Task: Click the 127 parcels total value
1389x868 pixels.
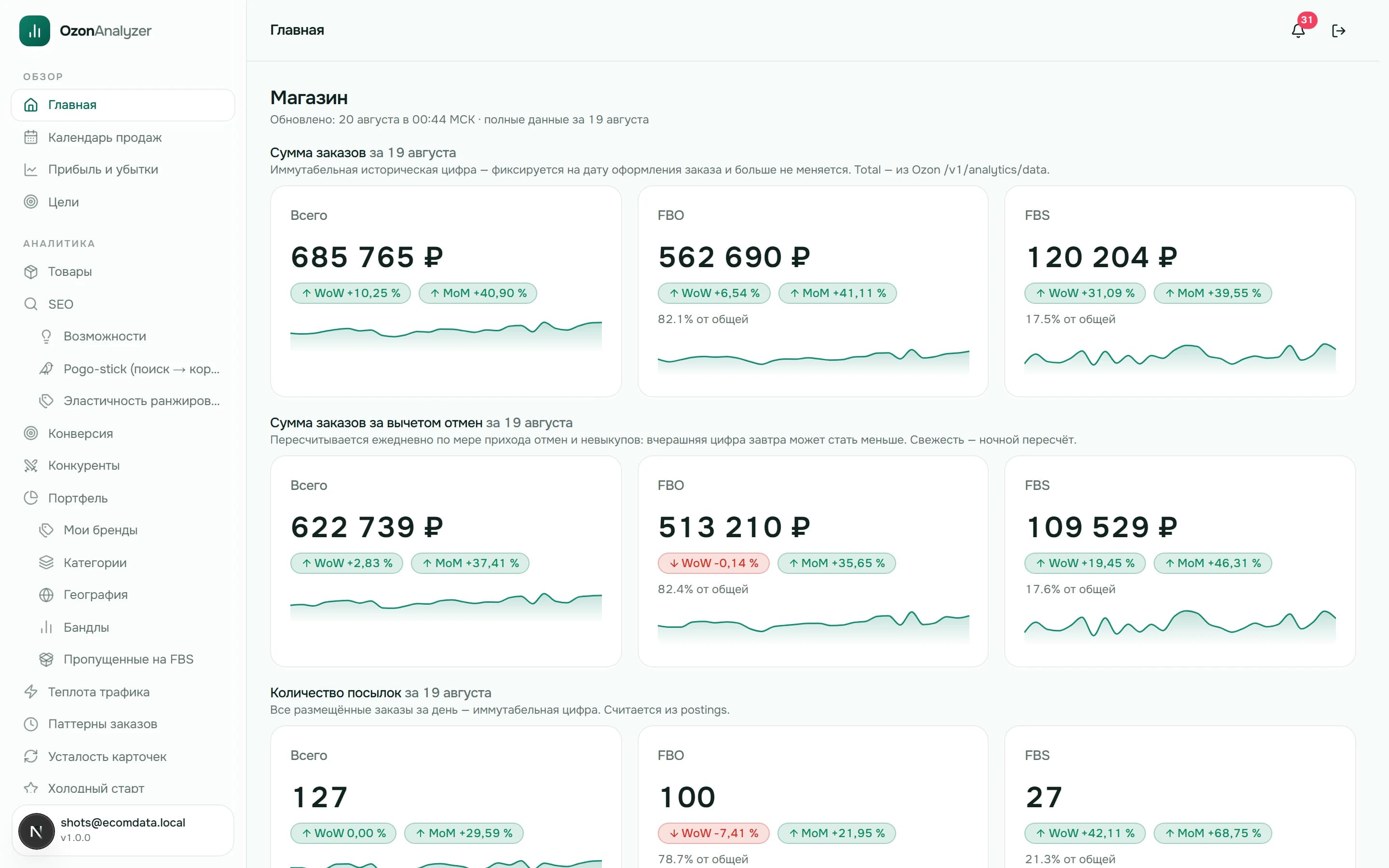Action: click(x=320, y=797)
